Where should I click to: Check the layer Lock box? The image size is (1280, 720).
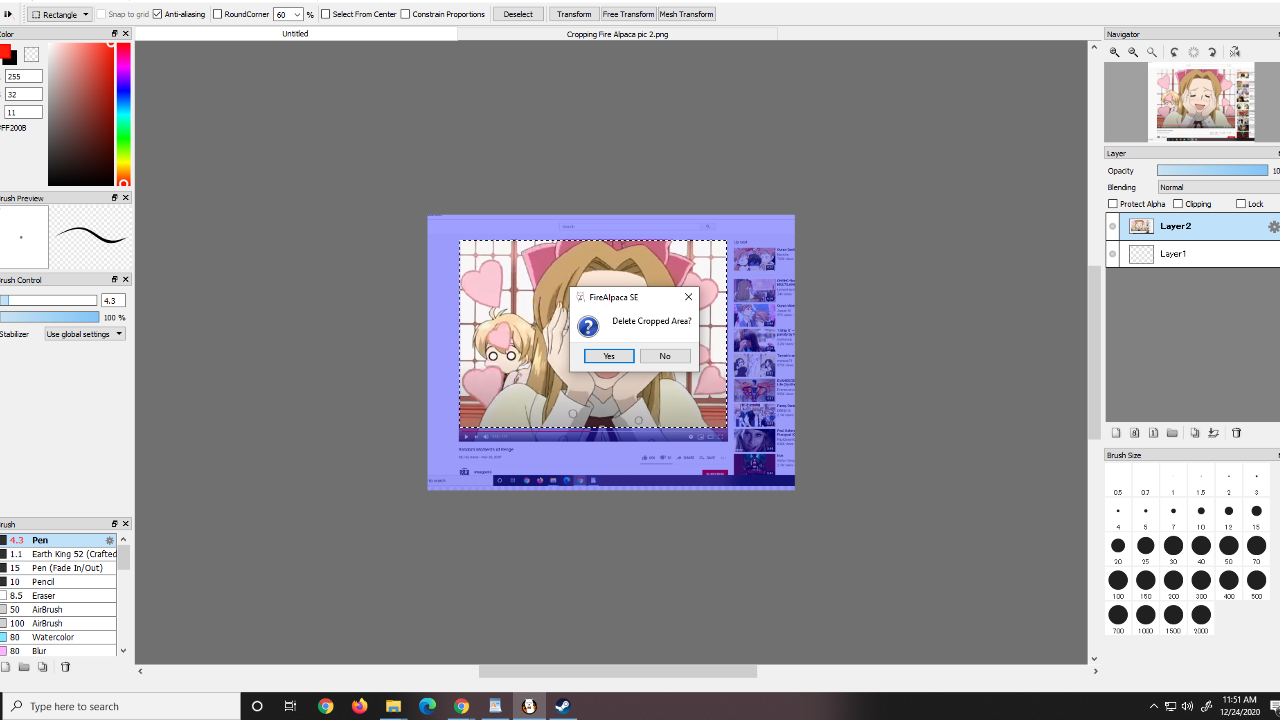pos(1241,204)
